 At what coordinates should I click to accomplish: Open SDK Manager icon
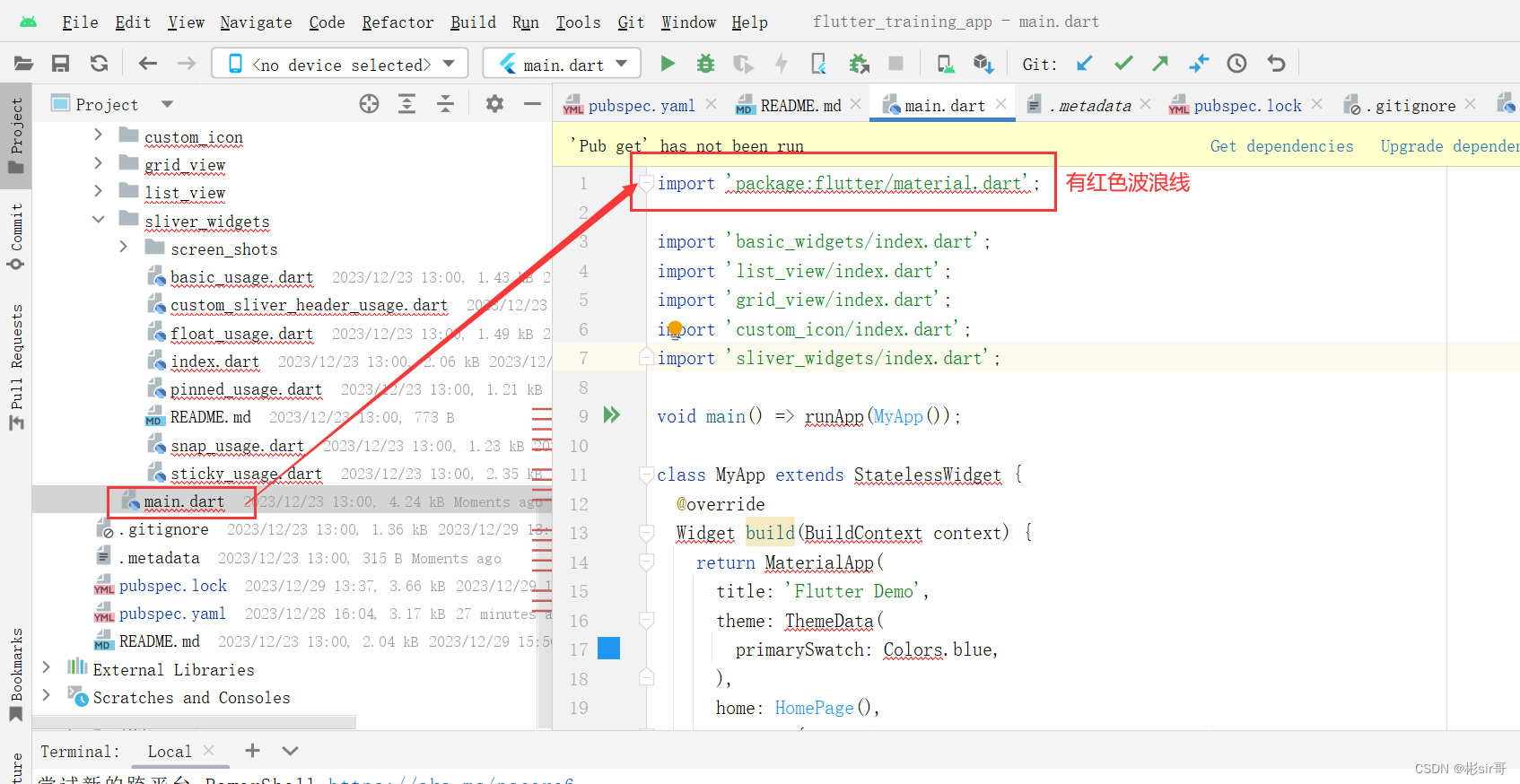983,64
